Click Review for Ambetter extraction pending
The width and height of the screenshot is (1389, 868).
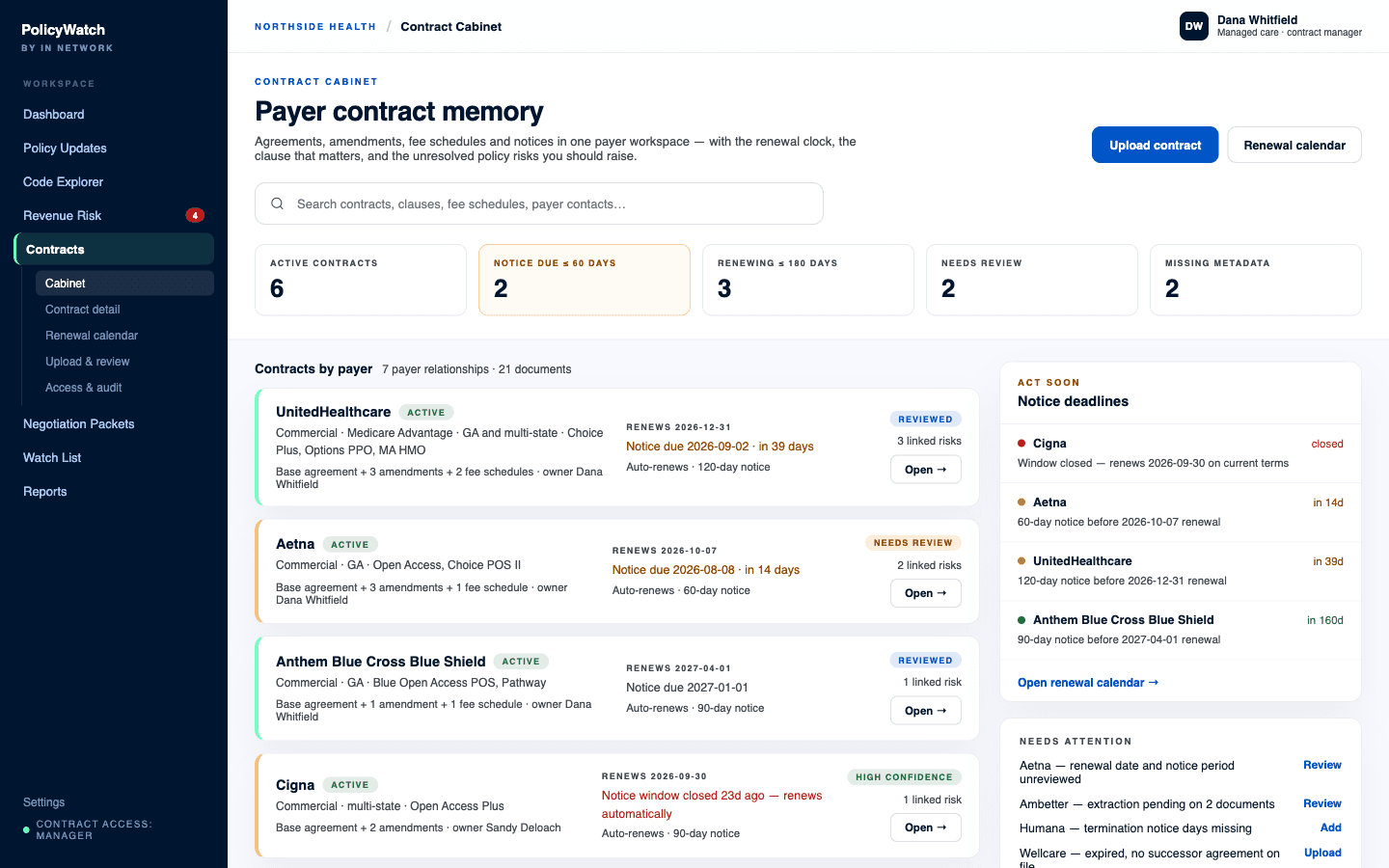point(1322,803)
